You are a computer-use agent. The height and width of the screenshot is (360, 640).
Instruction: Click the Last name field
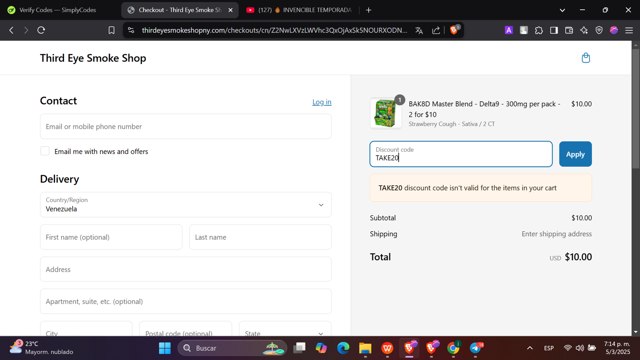(260, 237)
